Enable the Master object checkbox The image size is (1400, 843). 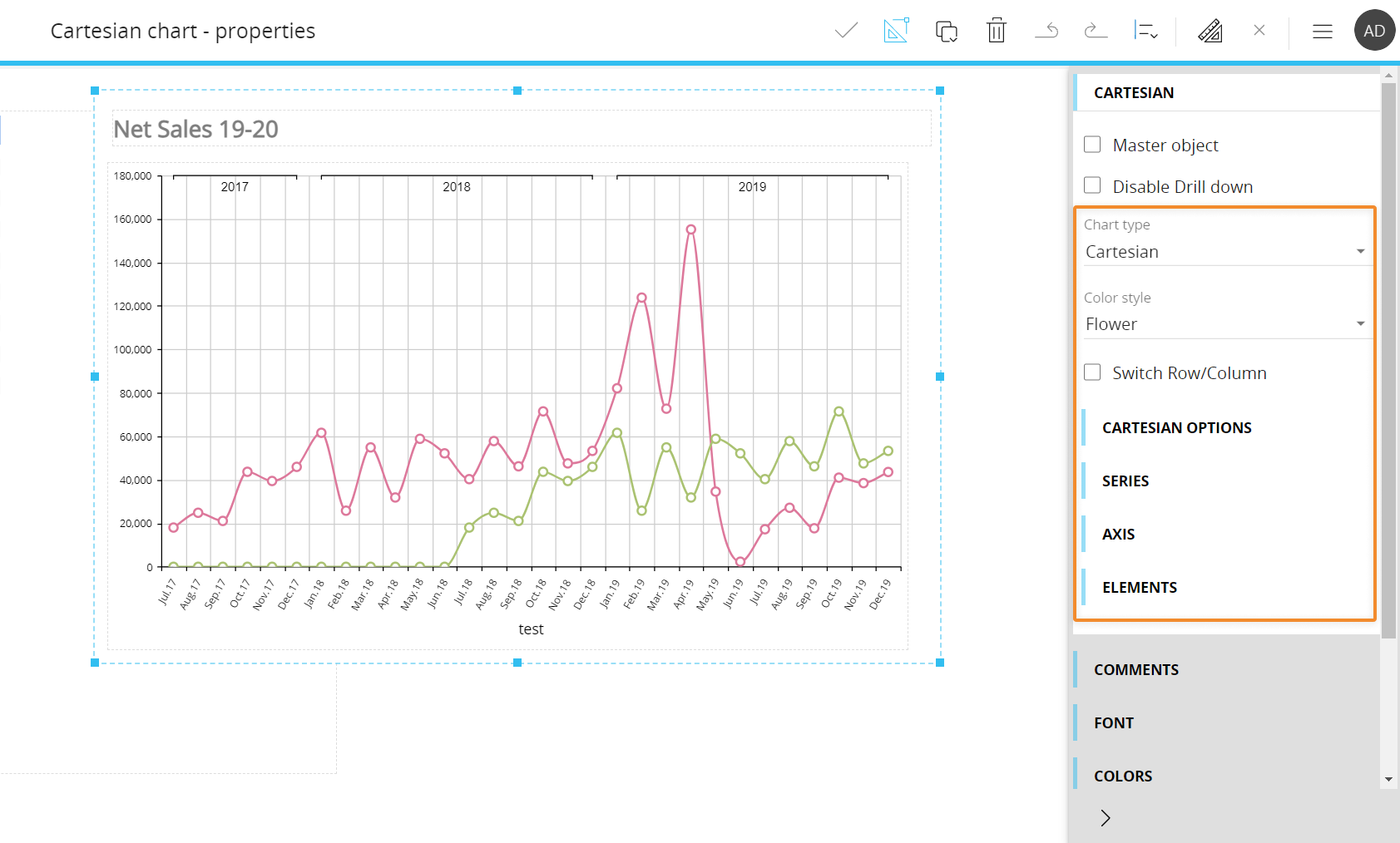tap(1092, 145)
